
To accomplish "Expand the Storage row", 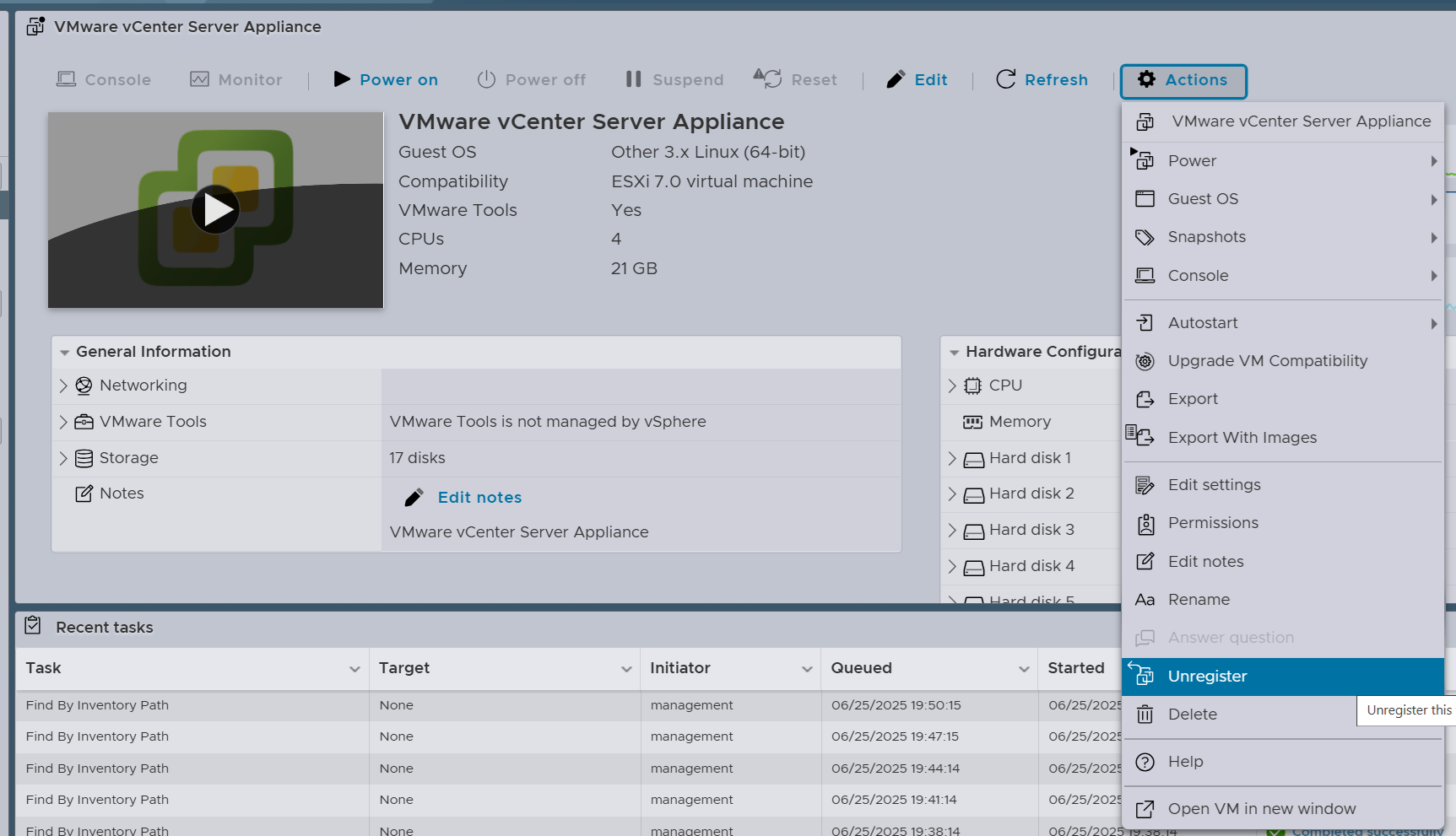I will (63, 458).
